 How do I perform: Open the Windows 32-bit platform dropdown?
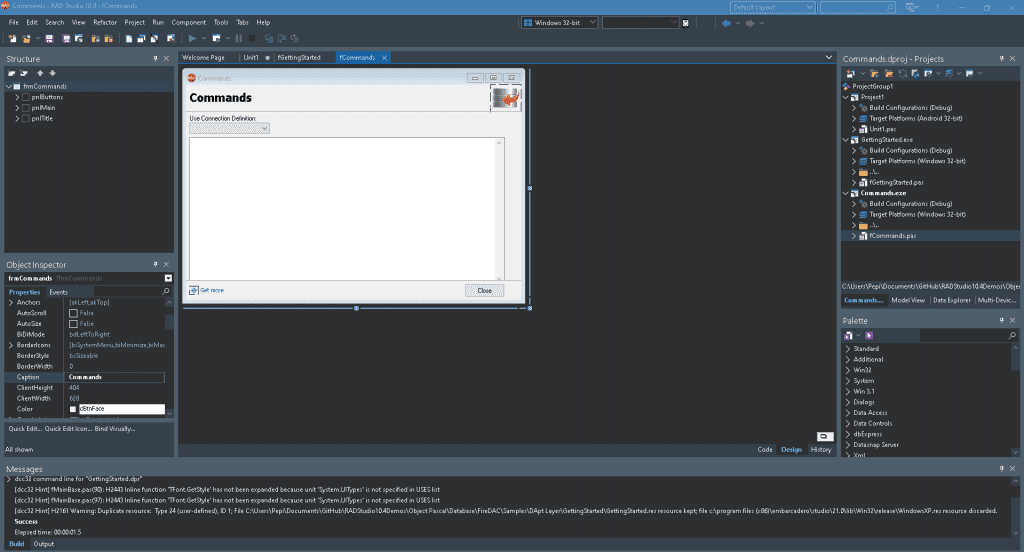coord(560,23)
